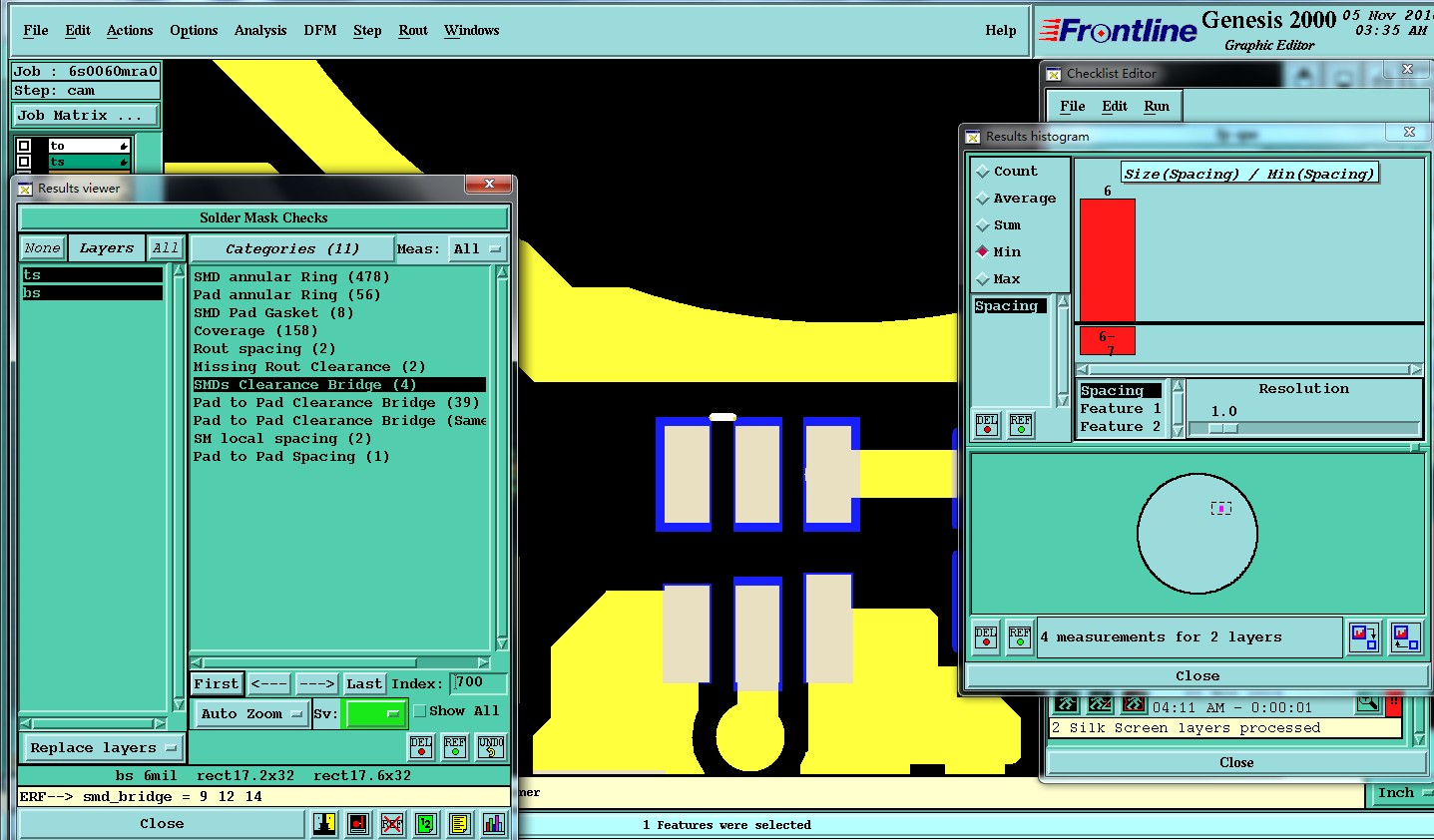The width and height of the screenshot is (1434, 840).
Task: Click the Index input field
Action: click(480, 683)
